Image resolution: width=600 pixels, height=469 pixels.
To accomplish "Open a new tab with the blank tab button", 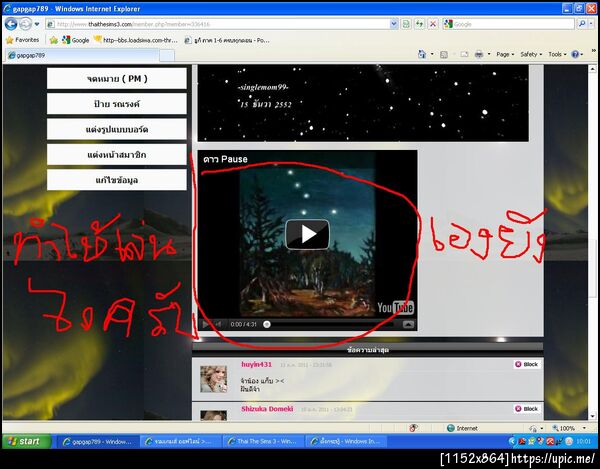I will (x=167, y=55).
